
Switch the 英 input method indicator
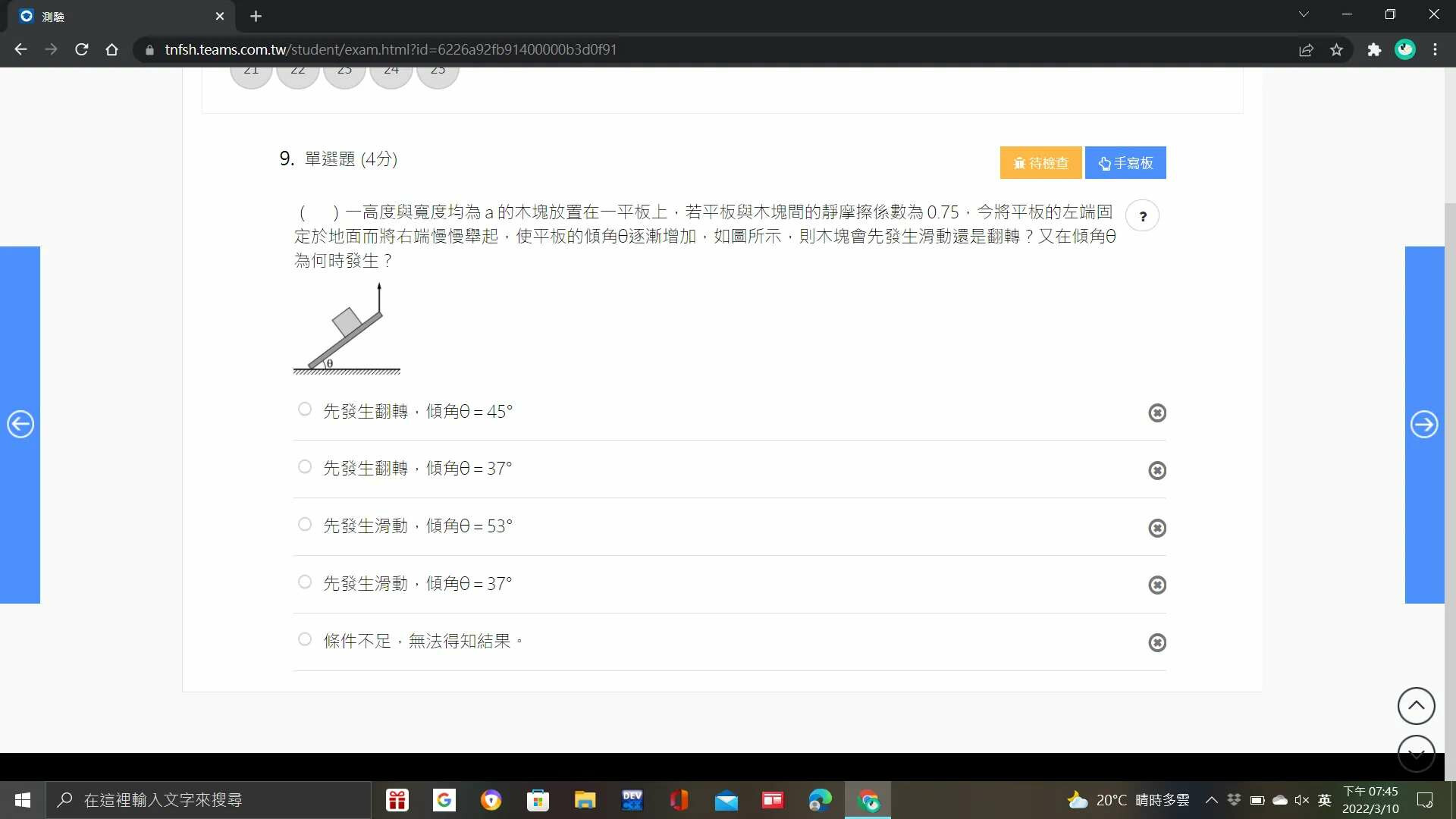click(x=1325, y=800)
